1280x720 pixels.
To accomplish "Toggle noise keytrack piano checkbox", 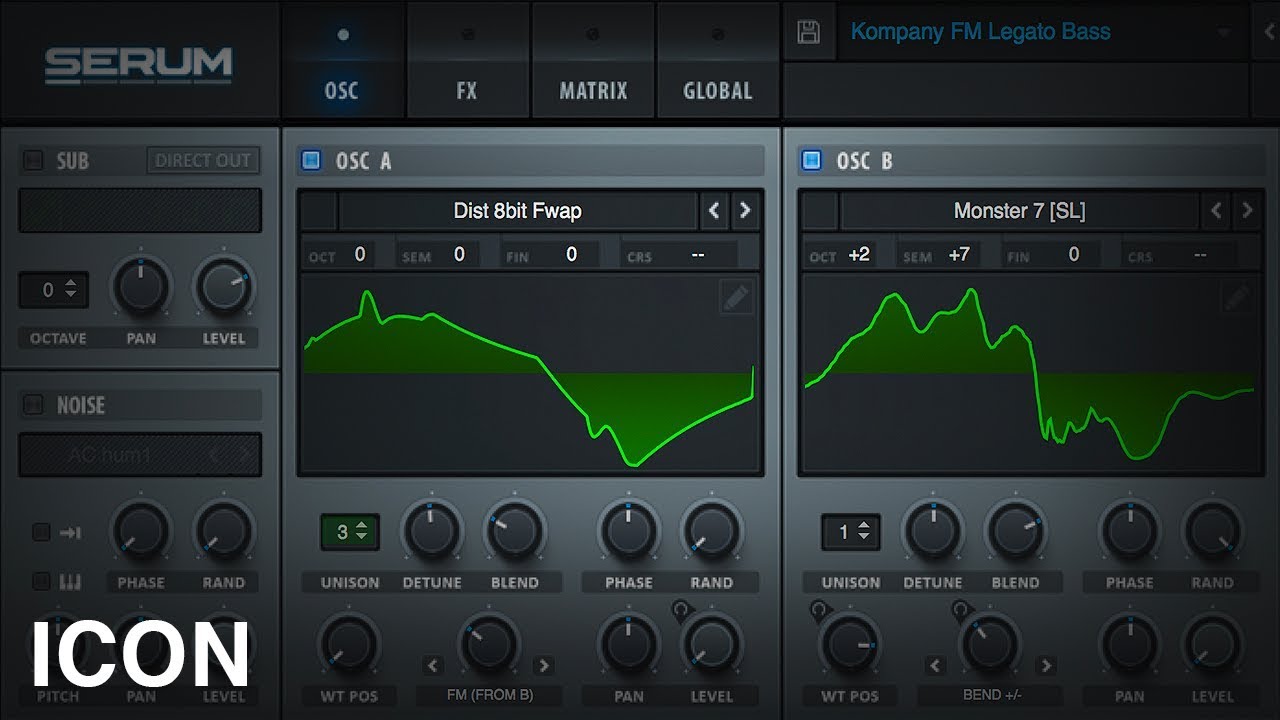I will coord(41,581).
